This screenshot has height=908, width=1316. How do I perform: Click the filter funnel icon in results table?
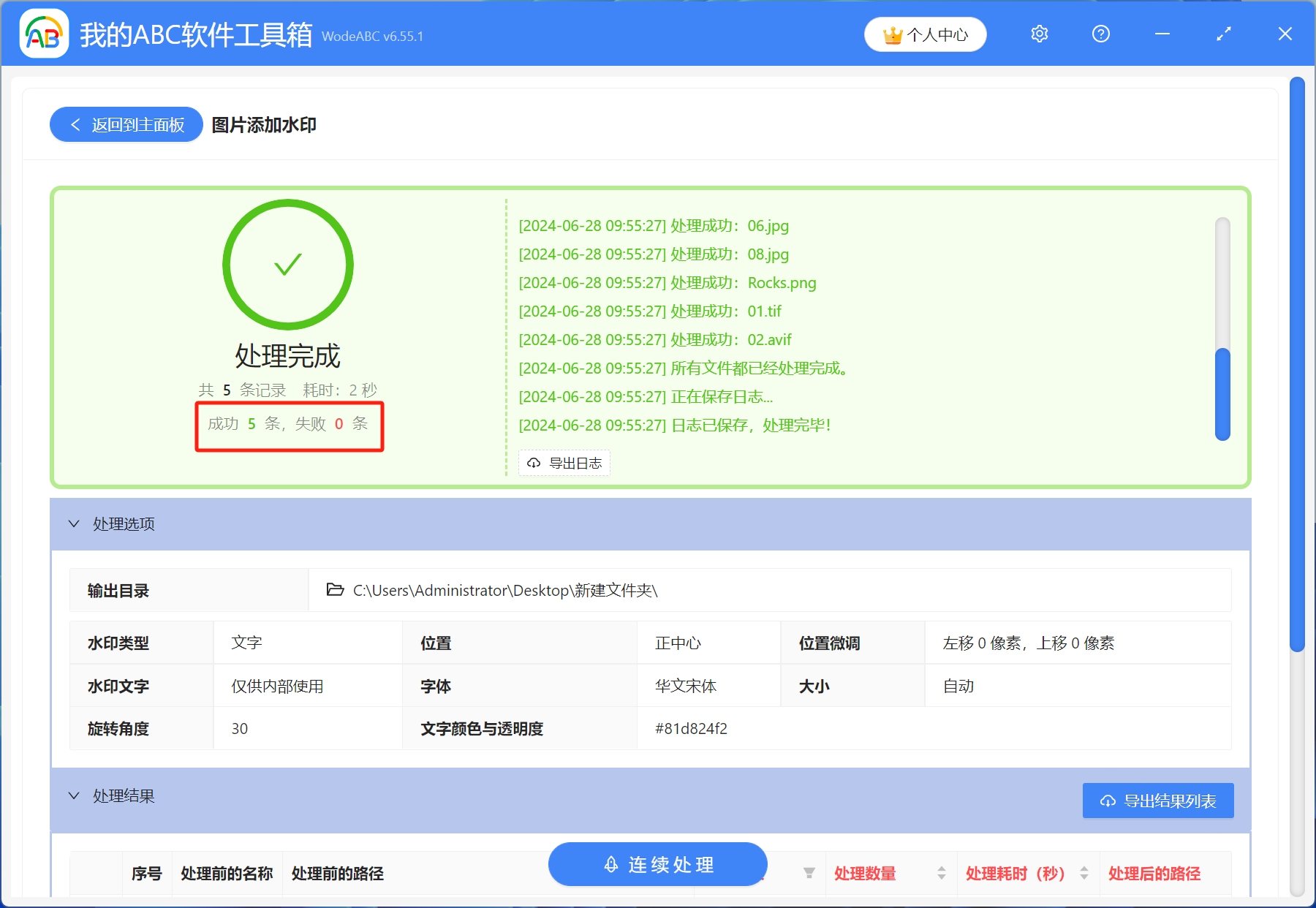809,873
